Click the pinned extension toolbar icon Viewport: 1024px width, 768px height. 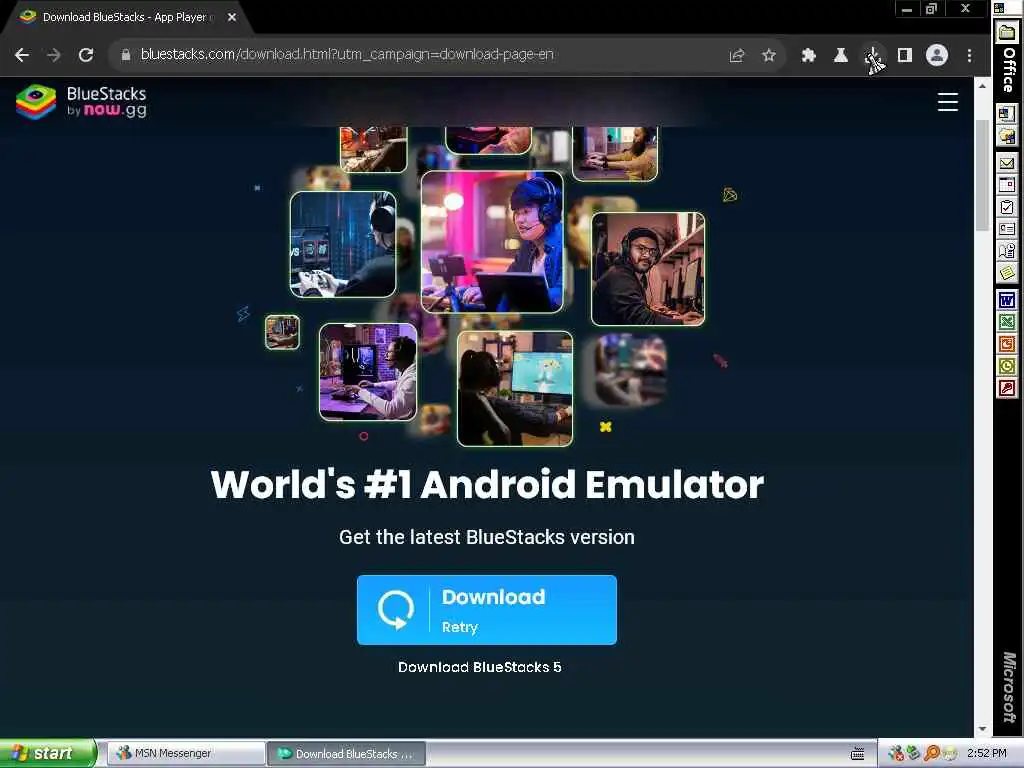(x=873, y=57)
